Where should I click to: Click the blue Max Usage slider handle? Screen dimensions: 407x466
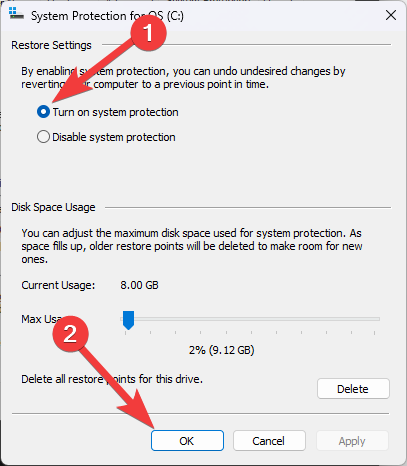click(128, 320)
